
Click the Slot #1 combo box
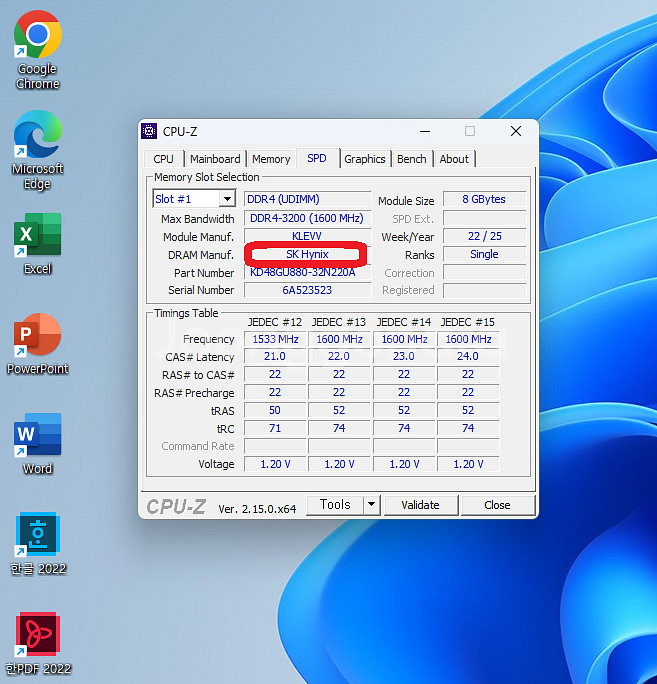tap(194, 199)
